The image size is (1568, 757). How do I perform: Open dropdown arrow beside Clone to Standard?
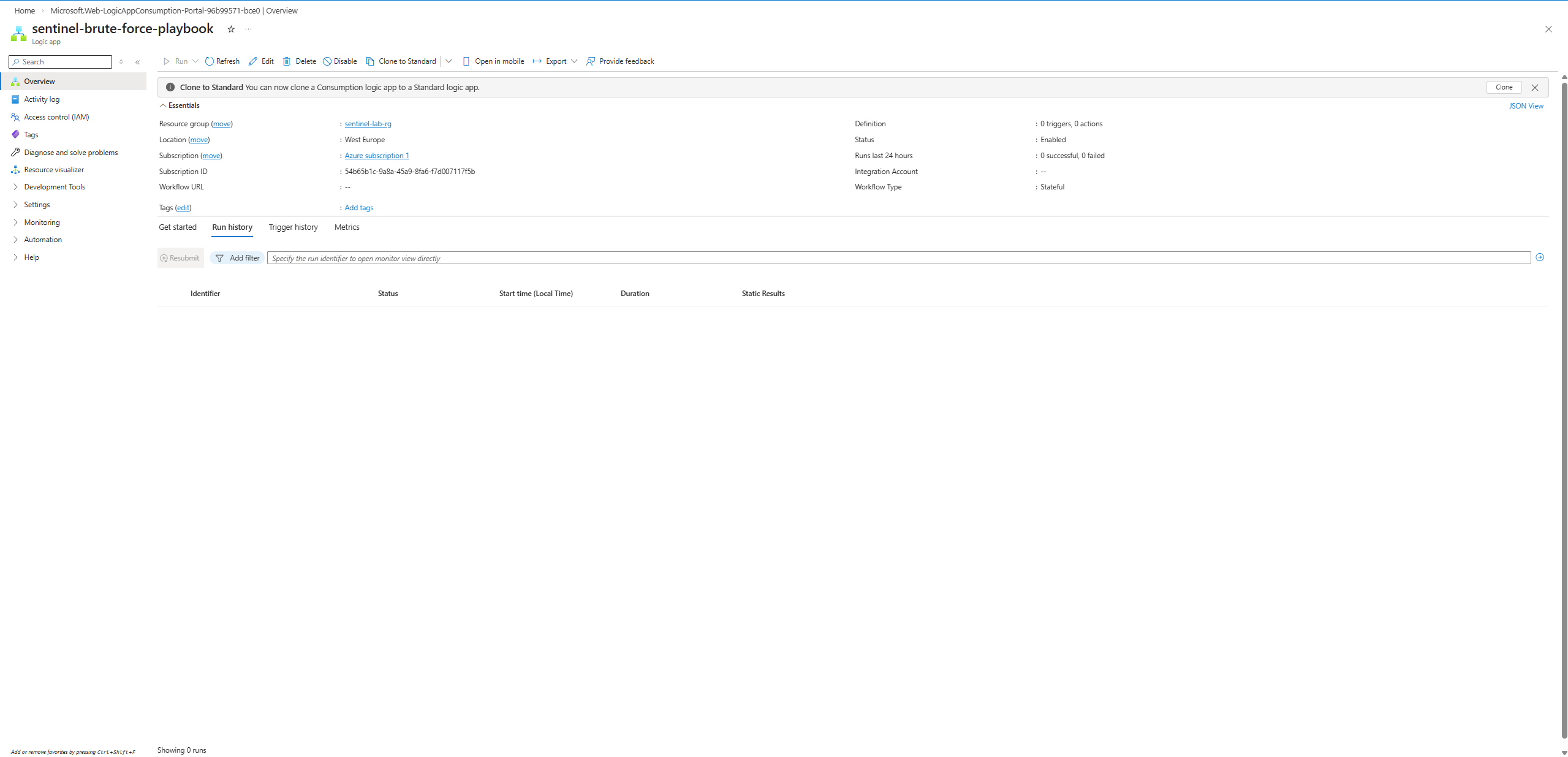449,61
